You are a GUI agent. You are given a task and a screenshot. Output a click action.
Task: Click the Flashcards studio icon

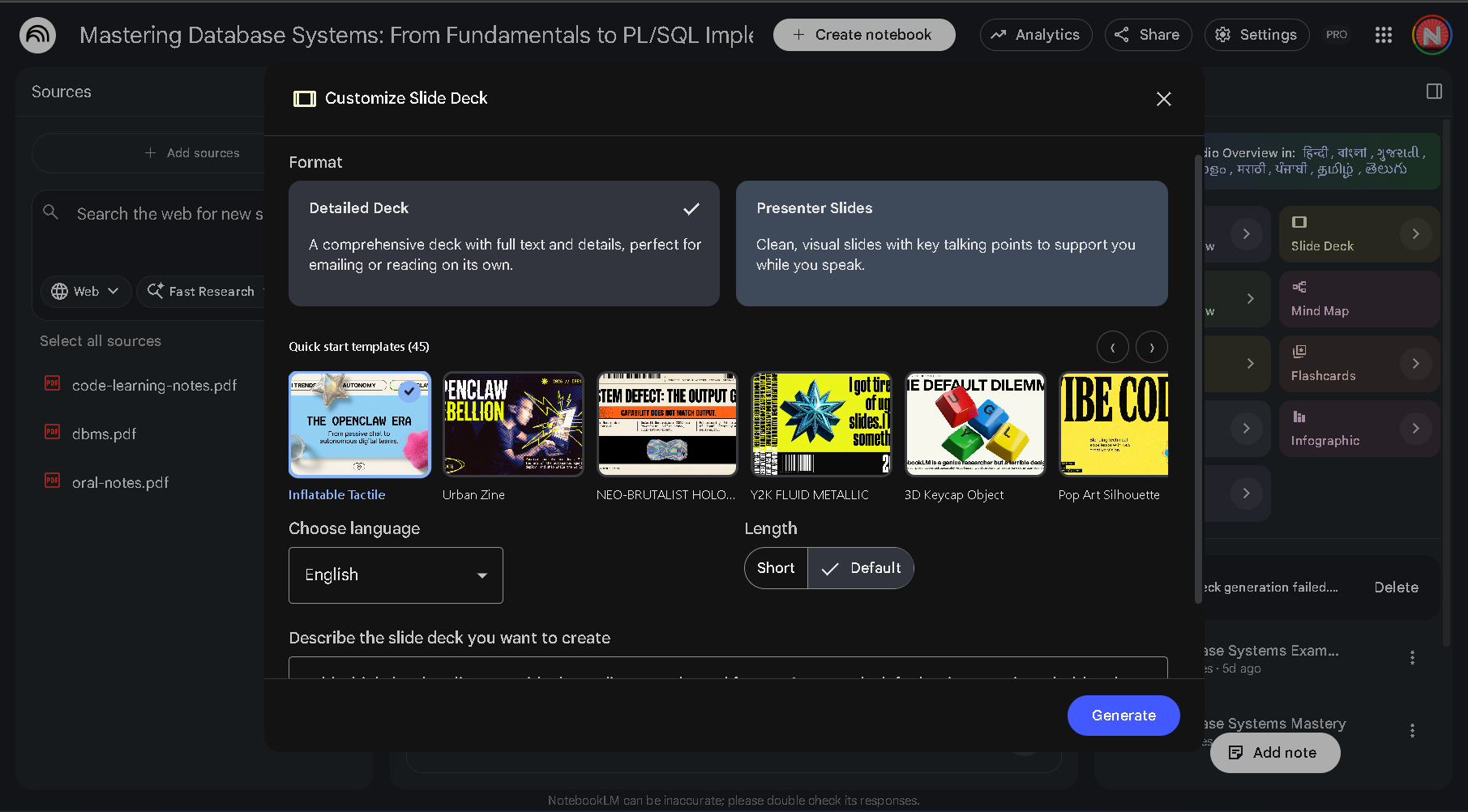[x=1299, y=352]
